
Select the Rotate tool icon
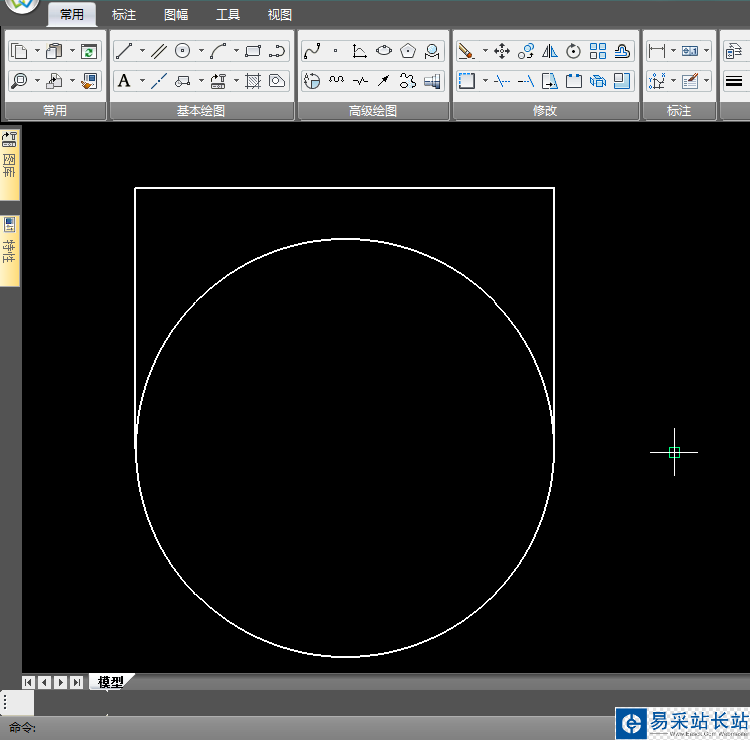tap(574, 51)
